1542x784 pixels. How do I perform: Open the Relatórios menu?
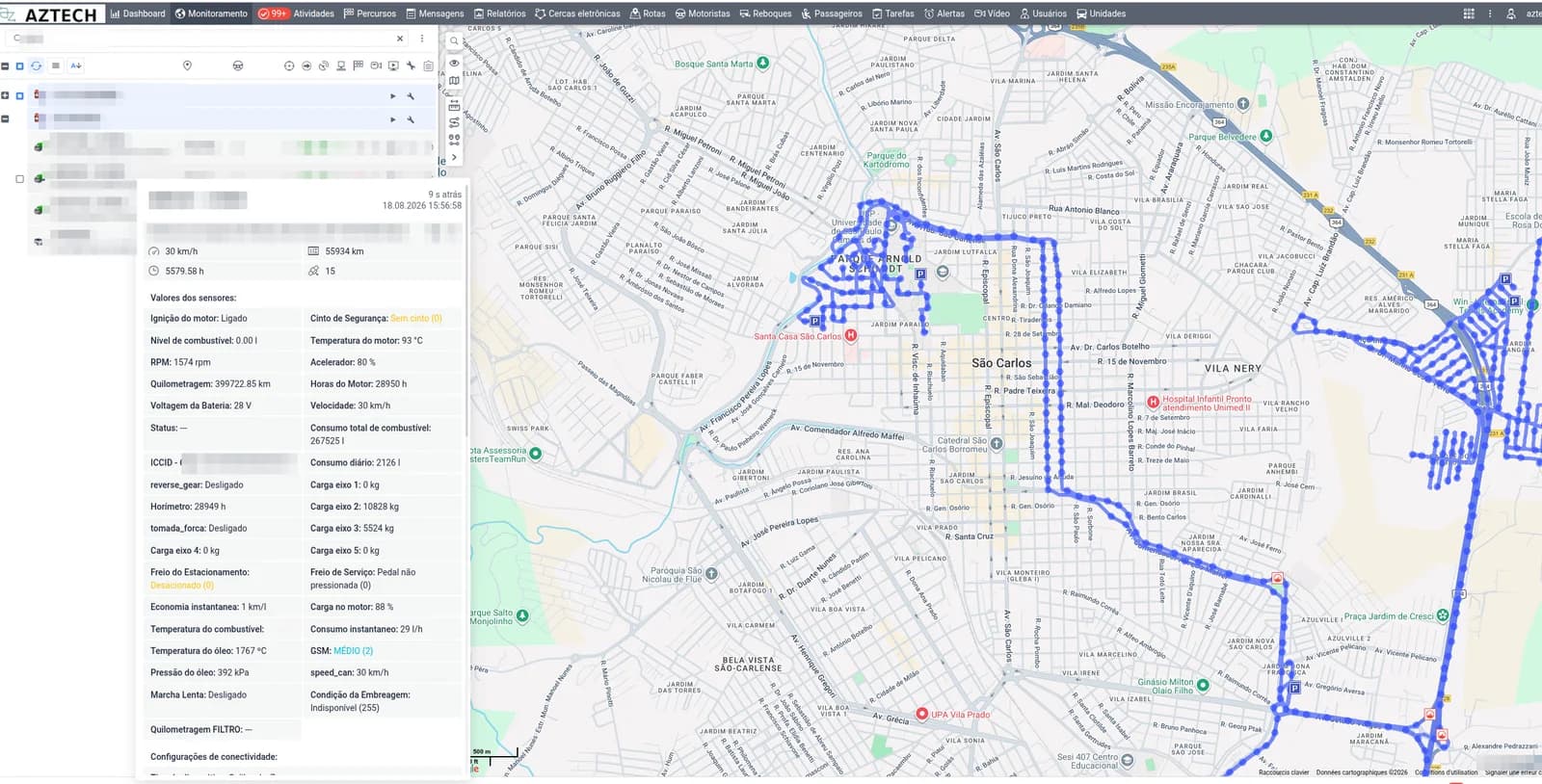(x=499, y=13)
